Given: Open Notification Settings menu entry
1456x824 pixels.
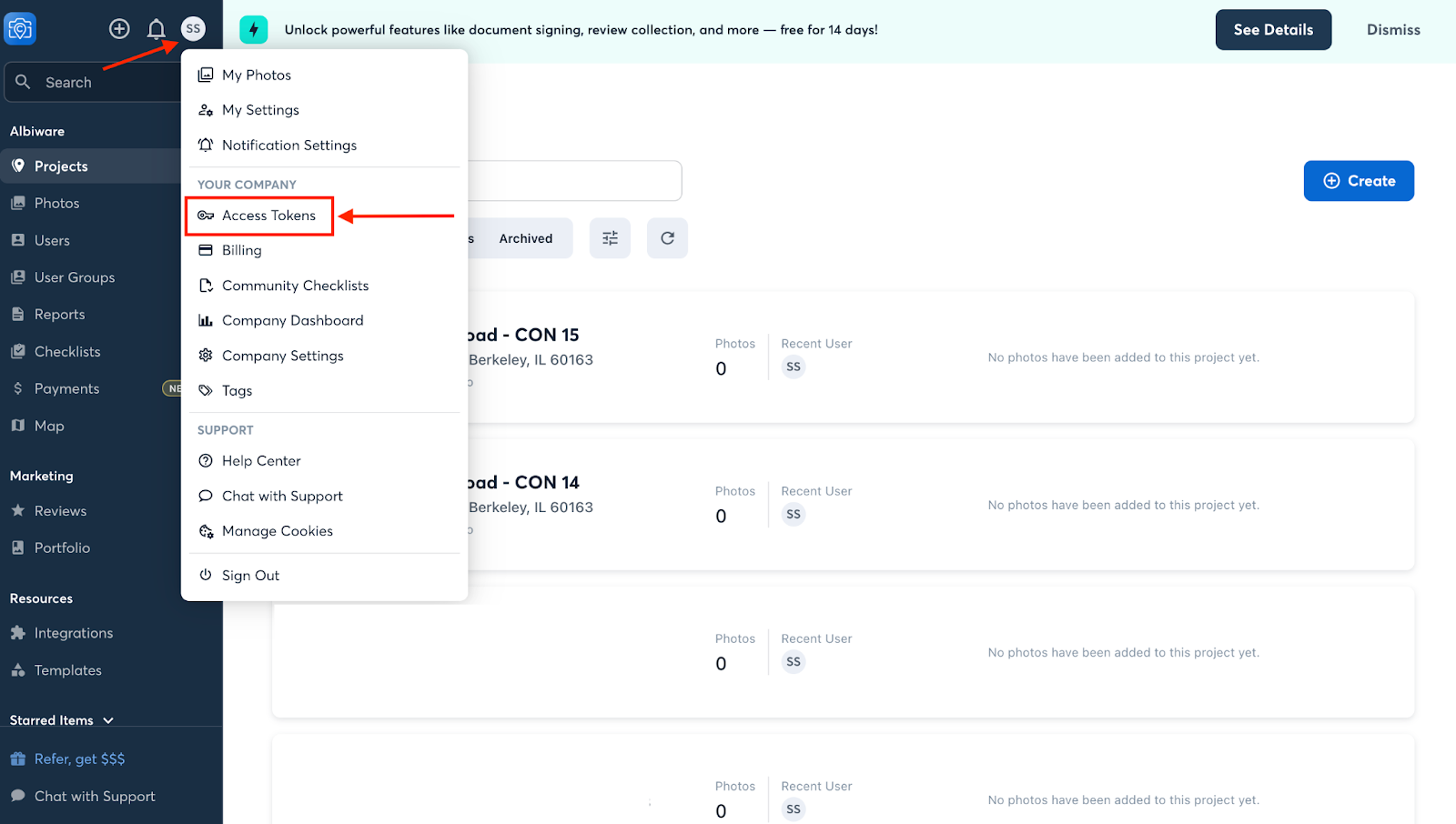Looking at the screenshot, I should [x=288, y=146].
